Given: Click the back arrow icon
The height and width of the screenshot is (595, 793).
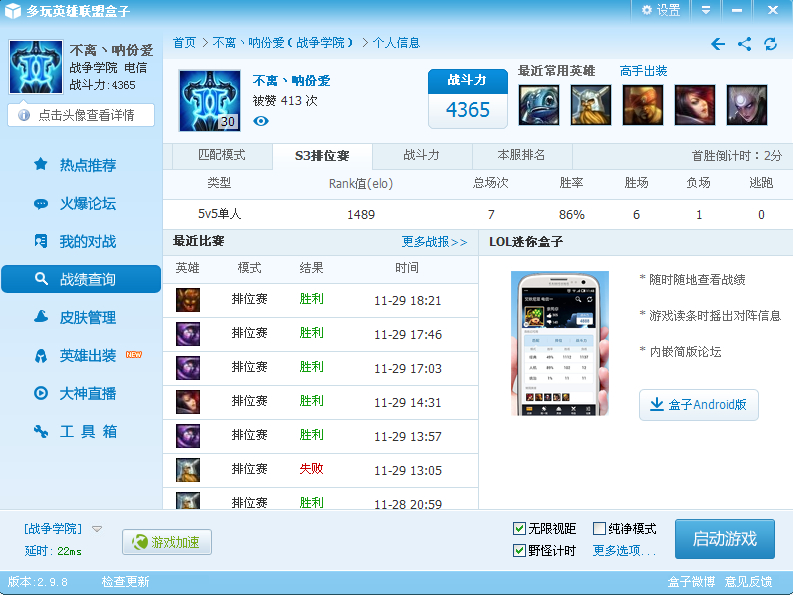Looking at the screenshot, I should 718,44.
